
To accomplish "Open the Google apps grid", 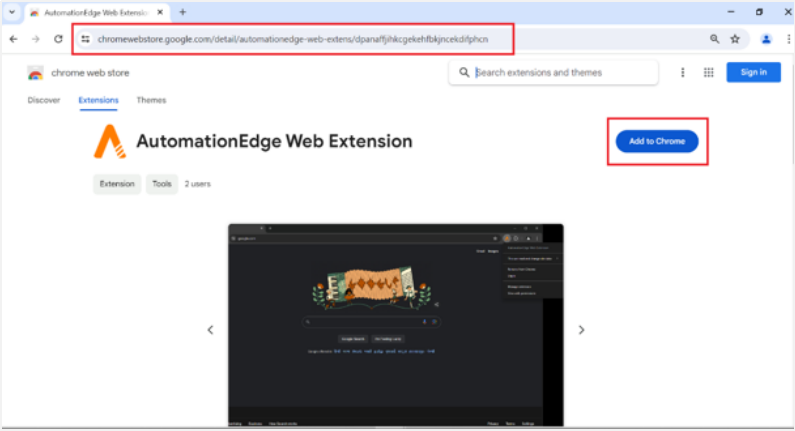I will coord(708,72).
